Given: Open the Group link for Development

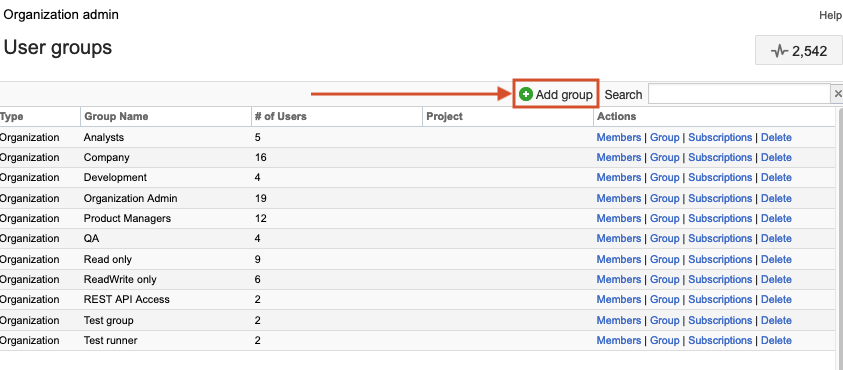Looking at the screenshot, I should (665, 177).
